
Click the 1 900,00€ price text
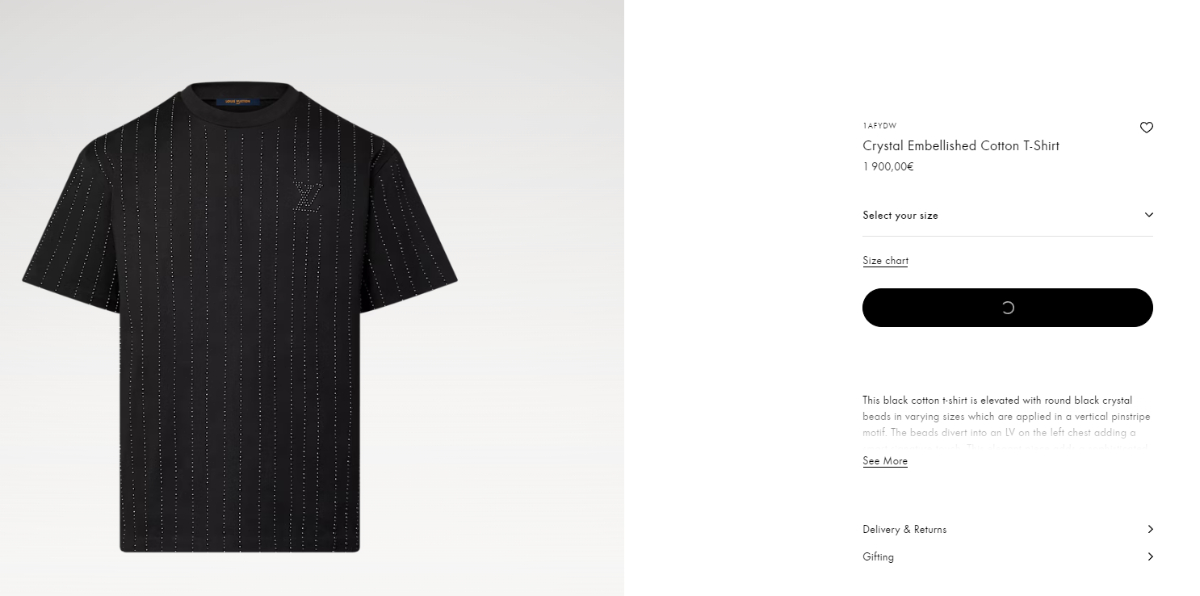pos(888,167)
